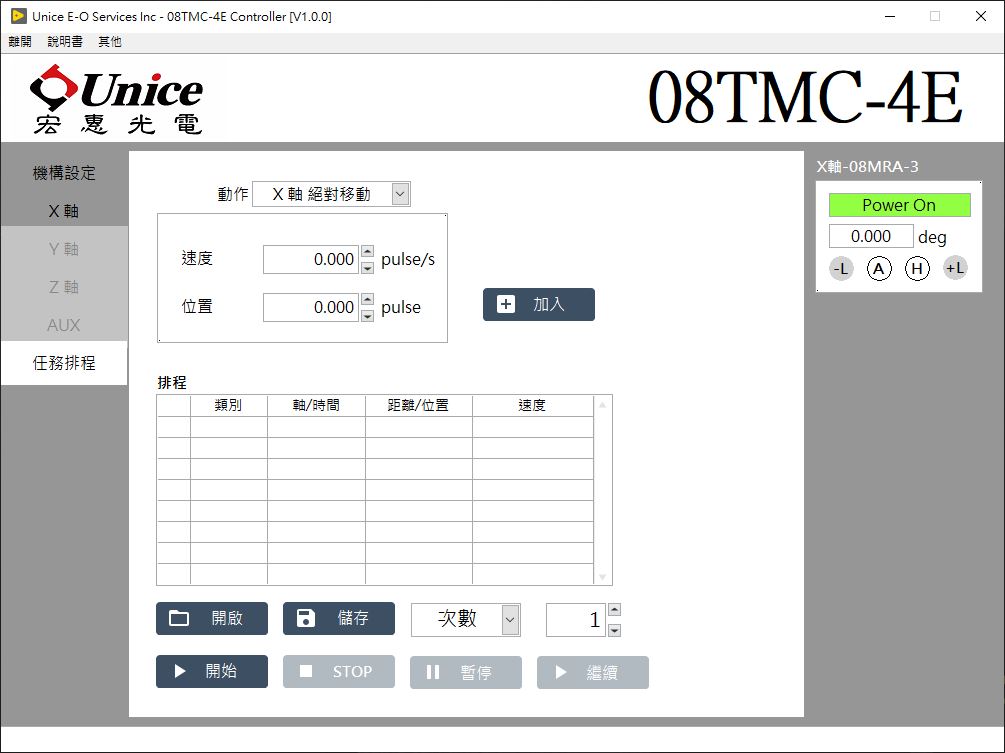Screen dimensions: 1005x753
Task: Increase the 位置 position value
Action: click(x=367, y=299)
